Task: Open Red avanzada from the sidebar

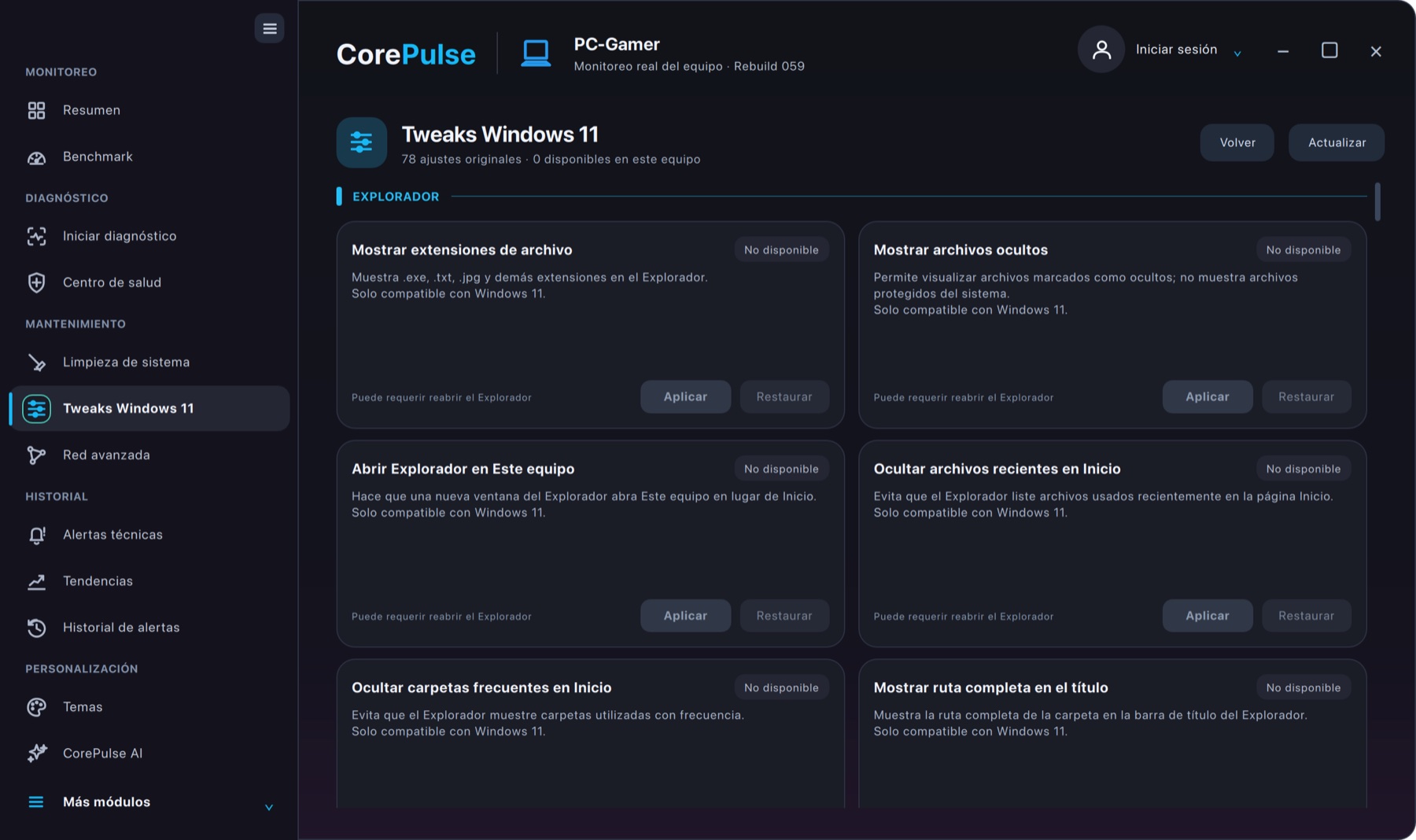Action: (x=149, y=455)
